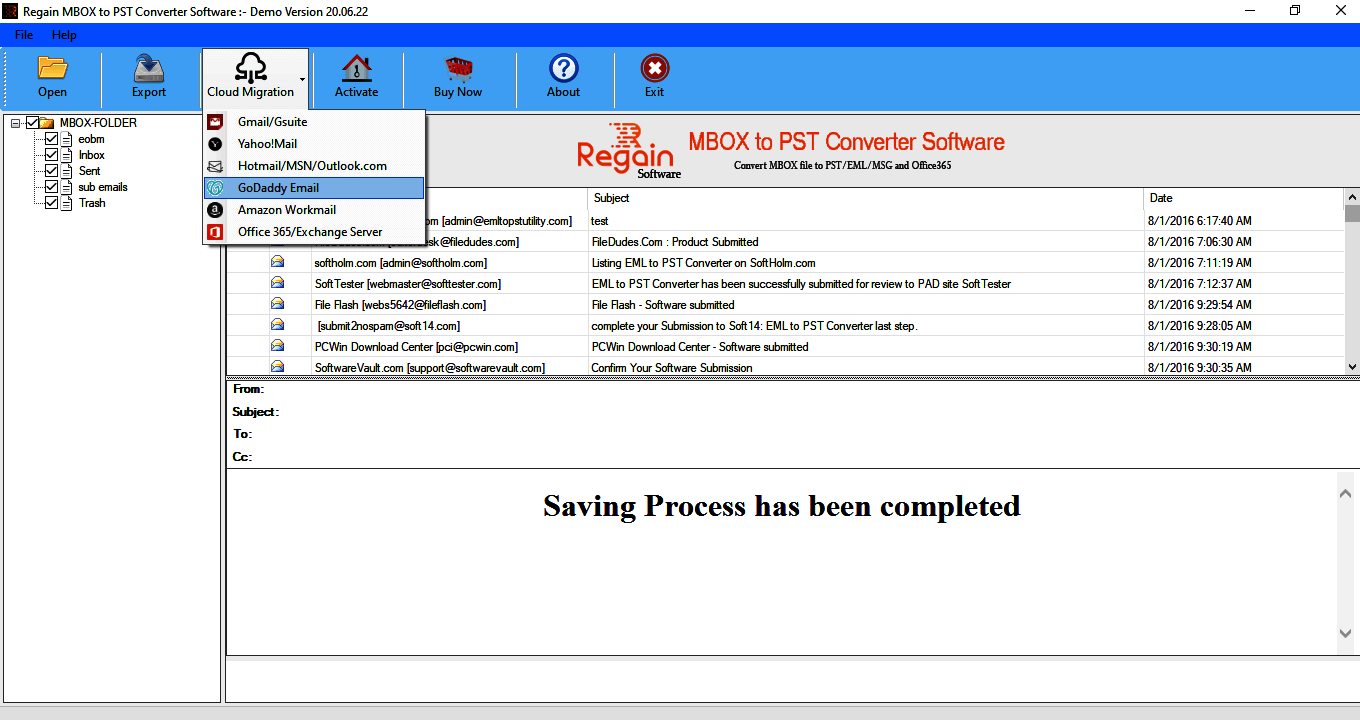This screenshot has height=720, width=1360.
Task: Click the envelope icon in the File Flash row
Action: tap(277, 304)
